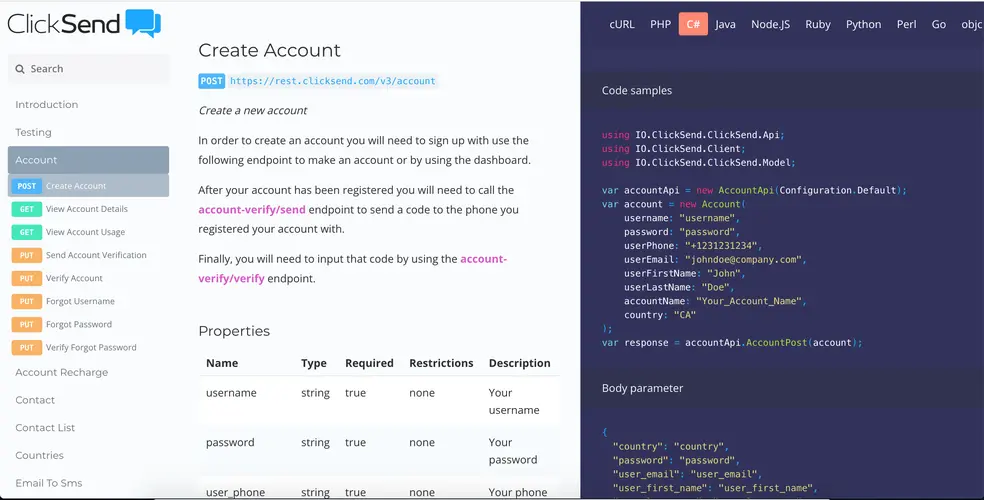Open the Testing section
This screenshot has height=500, width=984.
tap(33, 132)
